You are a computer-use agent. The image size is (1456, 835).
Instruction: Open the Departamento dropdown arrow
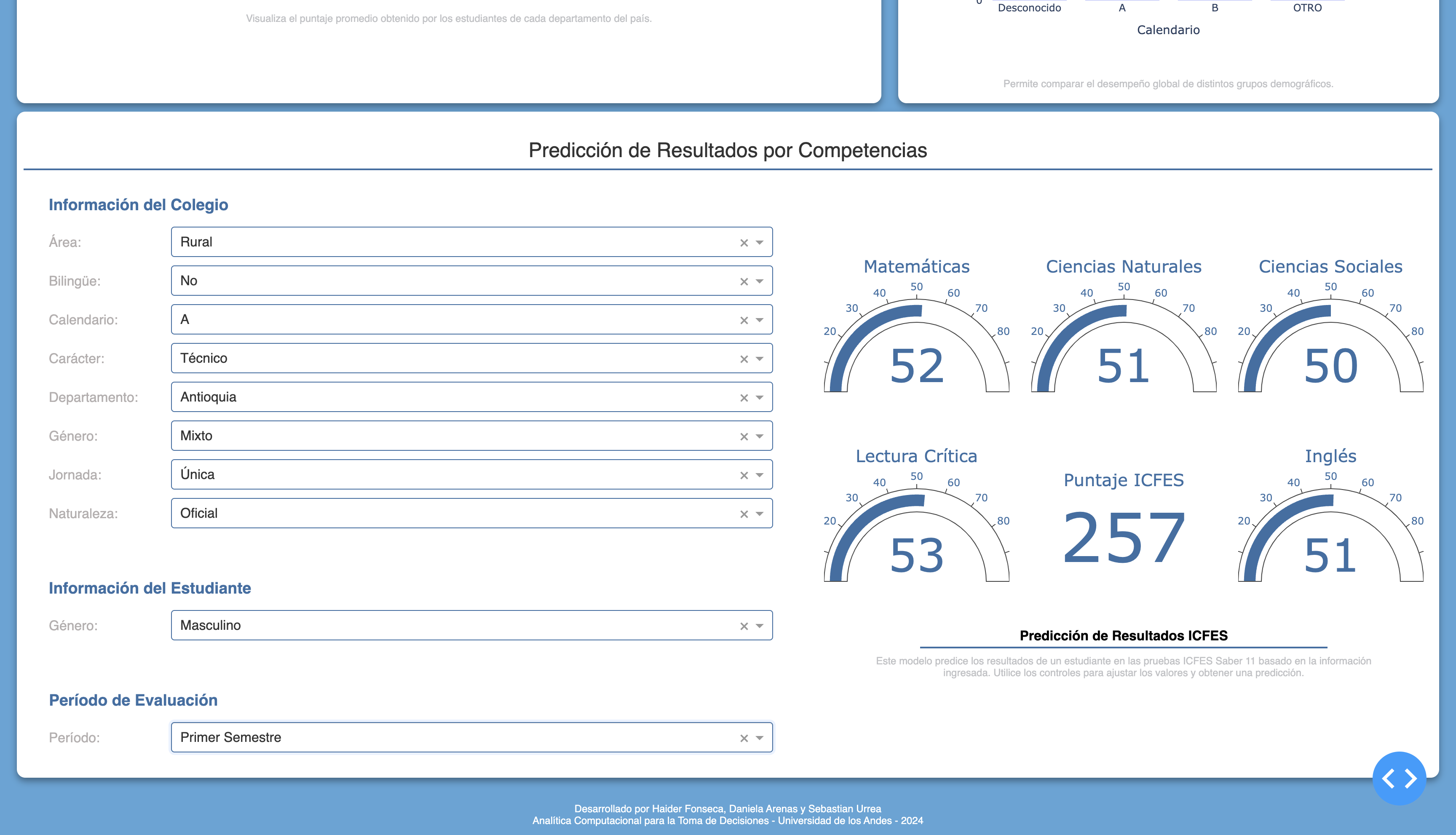tap(759, 398)
